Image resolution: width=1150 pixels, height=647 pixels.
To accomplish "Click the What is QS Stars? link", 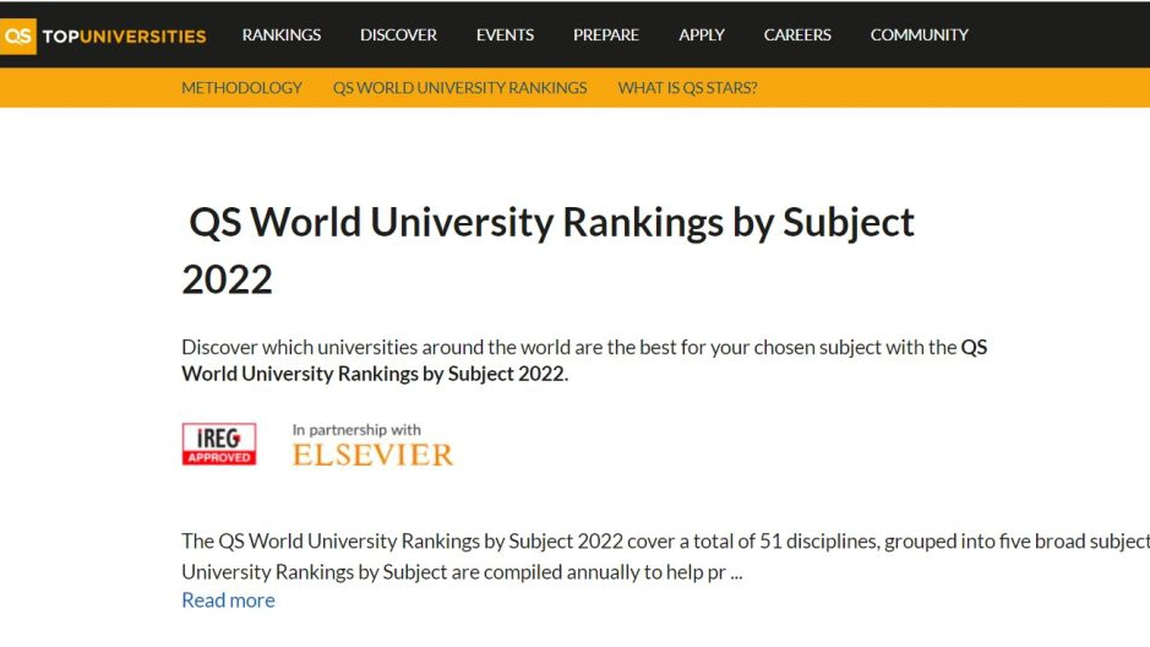I will coord(687,88).
